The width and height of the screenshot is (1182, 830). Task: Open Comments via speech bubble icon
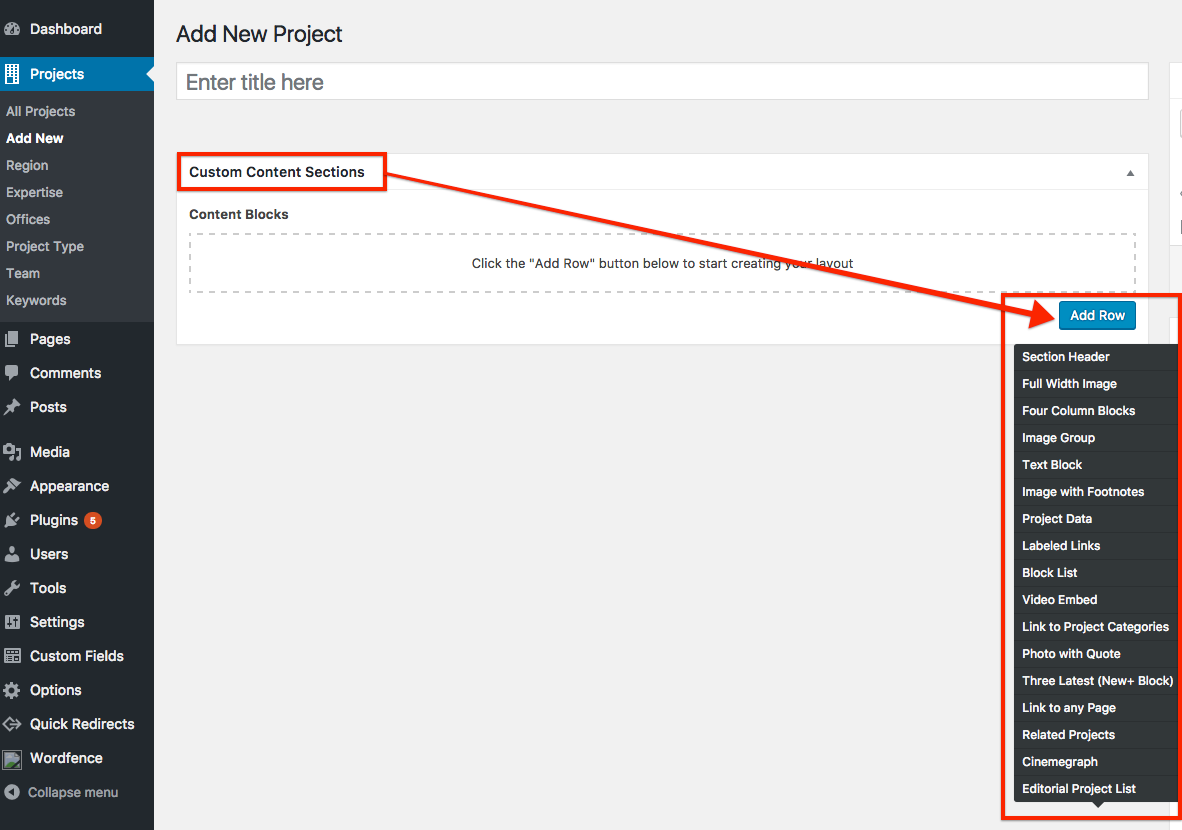click(12, 373)
